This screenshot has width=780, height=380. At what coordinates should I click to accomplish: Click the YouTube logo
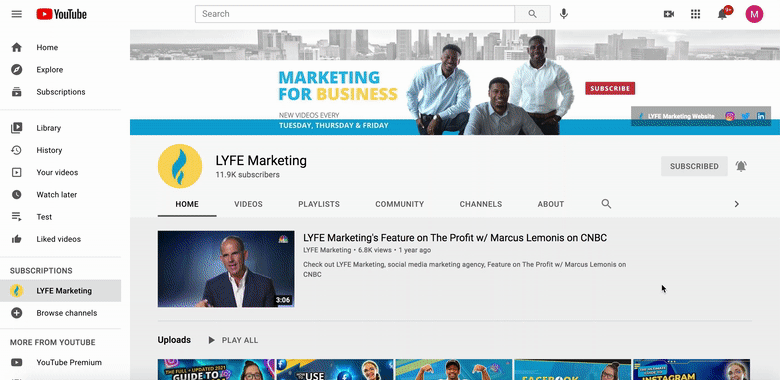point(61,14)
